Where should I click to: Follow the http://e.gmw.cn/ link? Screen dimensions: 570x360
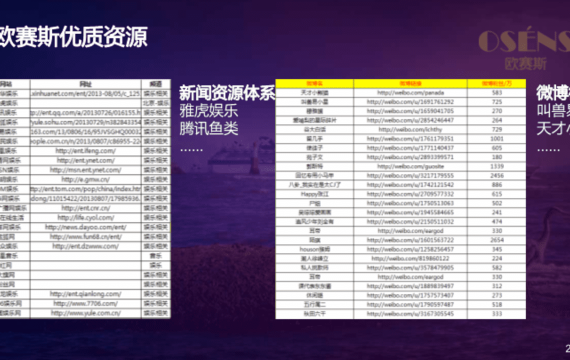pos(86,179)
